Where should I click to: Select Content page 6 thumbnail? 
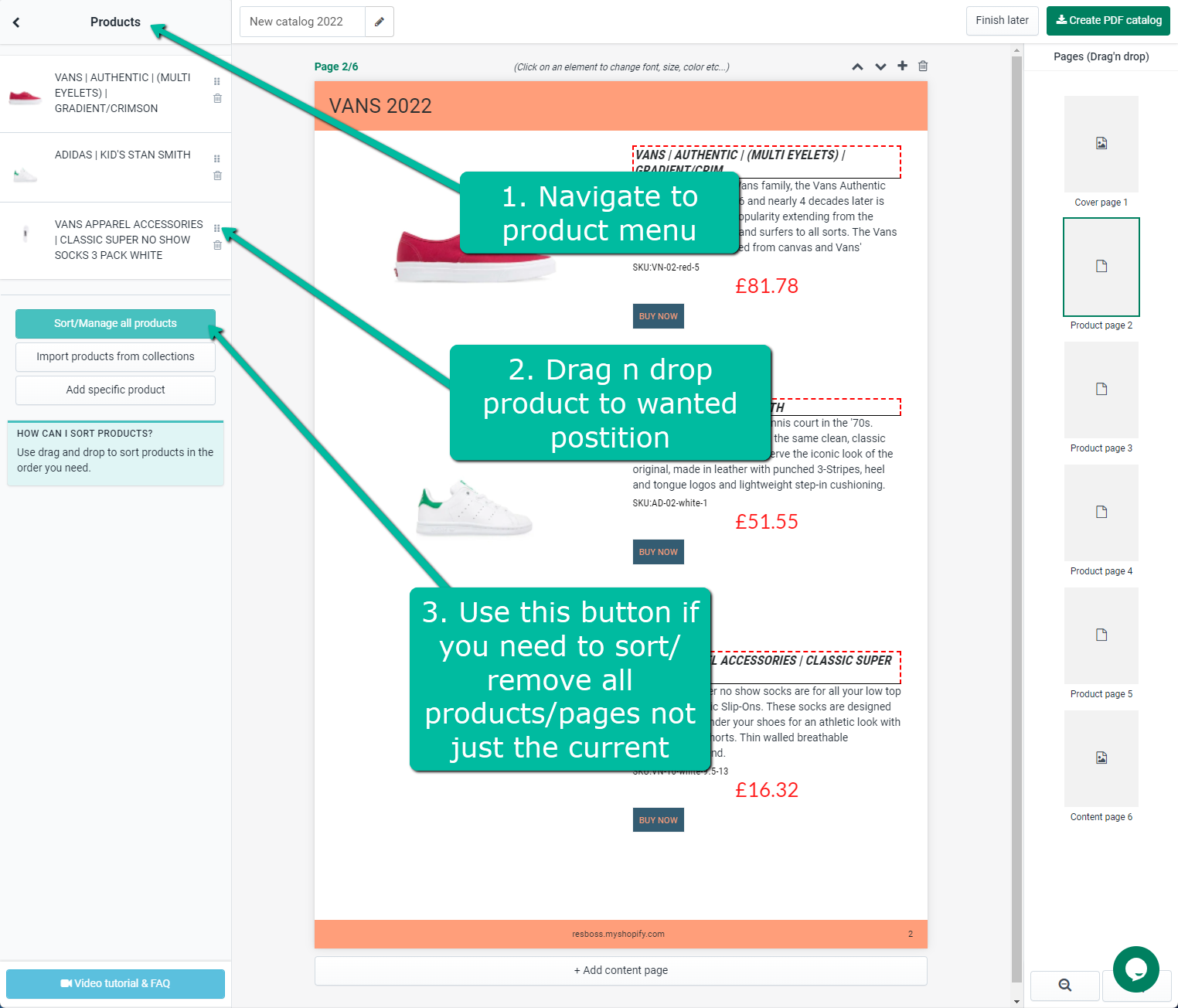point(1101,758)
